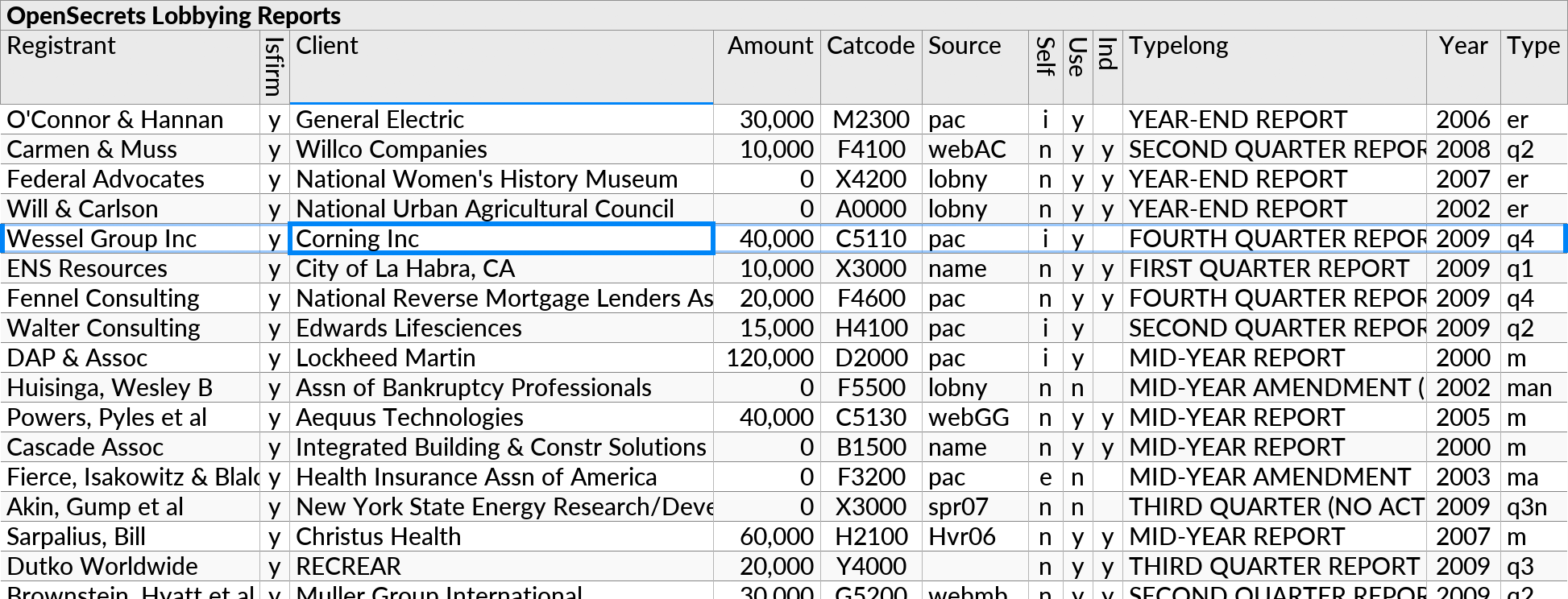Click the webAC source cell
Viewport: 1568px width, 599px height.
(975, 149)
